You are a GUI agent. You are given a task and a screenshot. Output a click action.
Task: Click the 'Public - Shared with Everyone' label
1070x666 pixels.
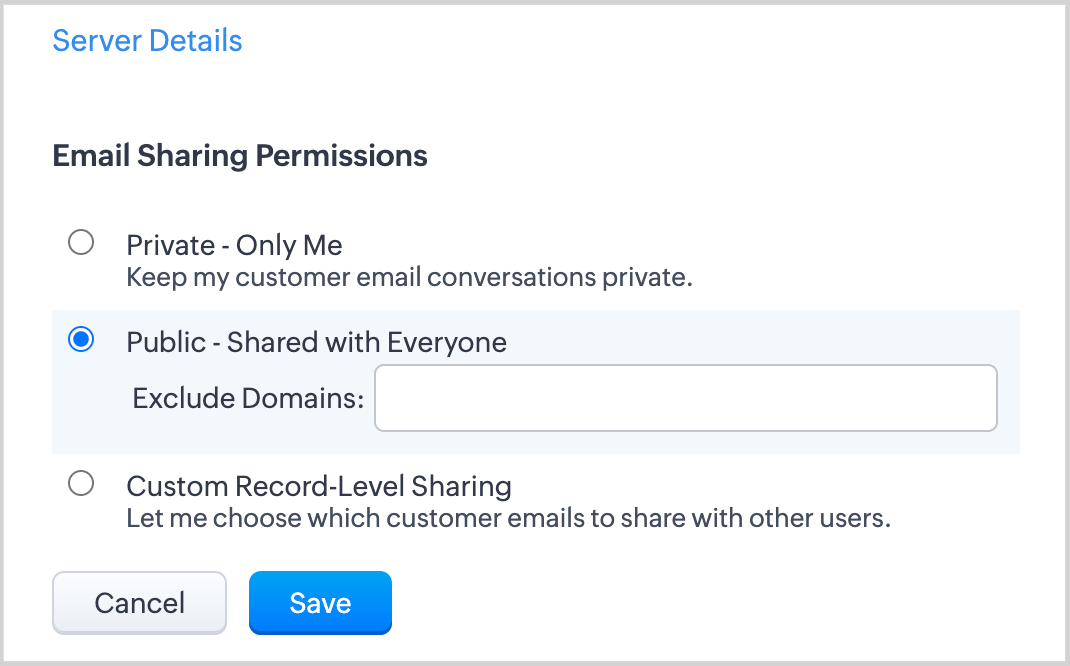(x=316, y=342)
